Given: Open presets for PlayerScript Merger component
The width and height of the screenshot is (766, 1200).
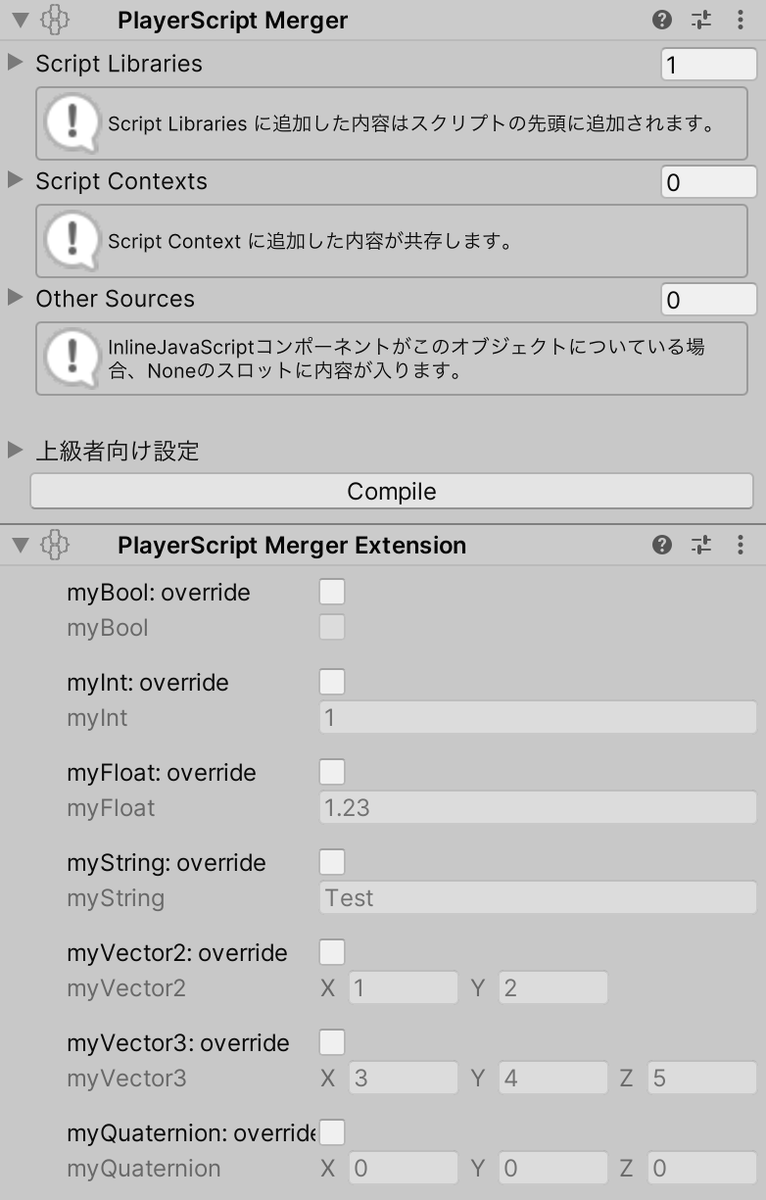Looking at the screenshot, I should click(702, 20).
